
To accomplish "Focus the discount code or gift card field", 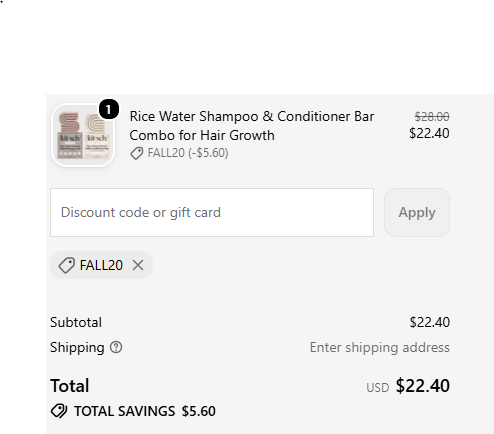I will pos(212,213).
